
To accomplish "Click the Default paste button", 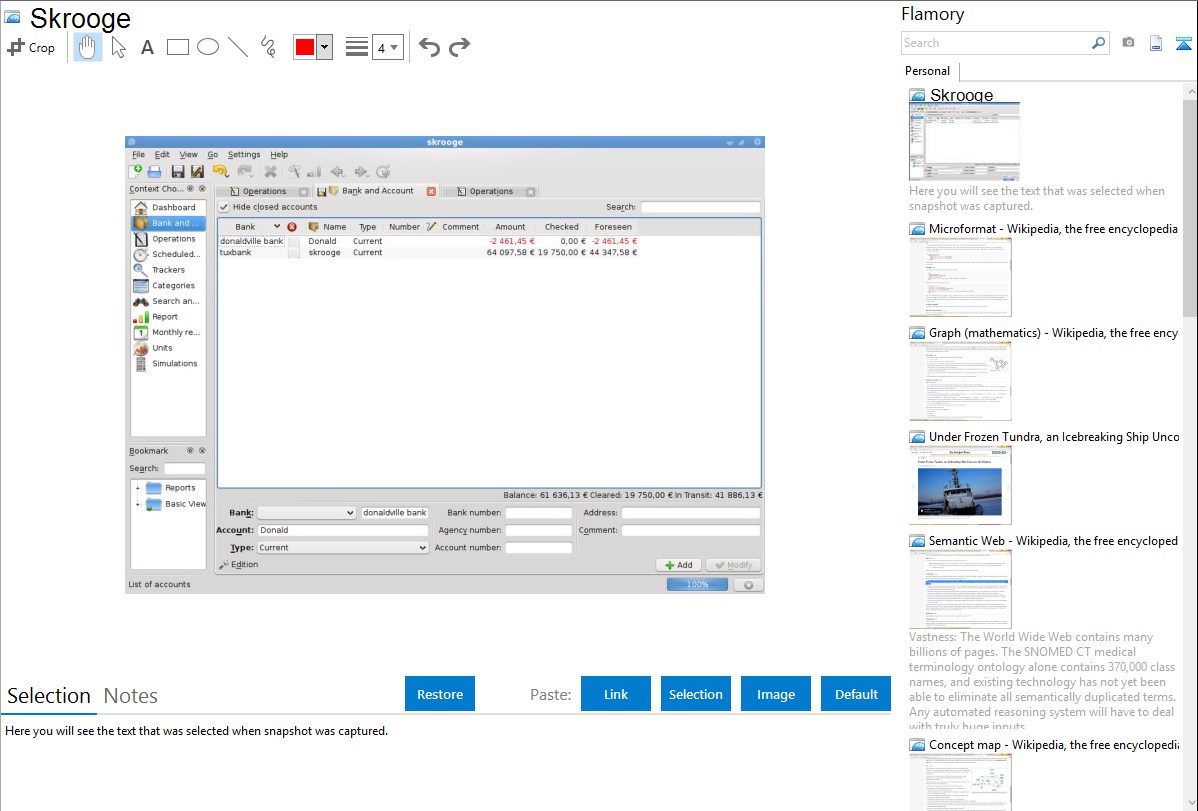I will [856, 694].
